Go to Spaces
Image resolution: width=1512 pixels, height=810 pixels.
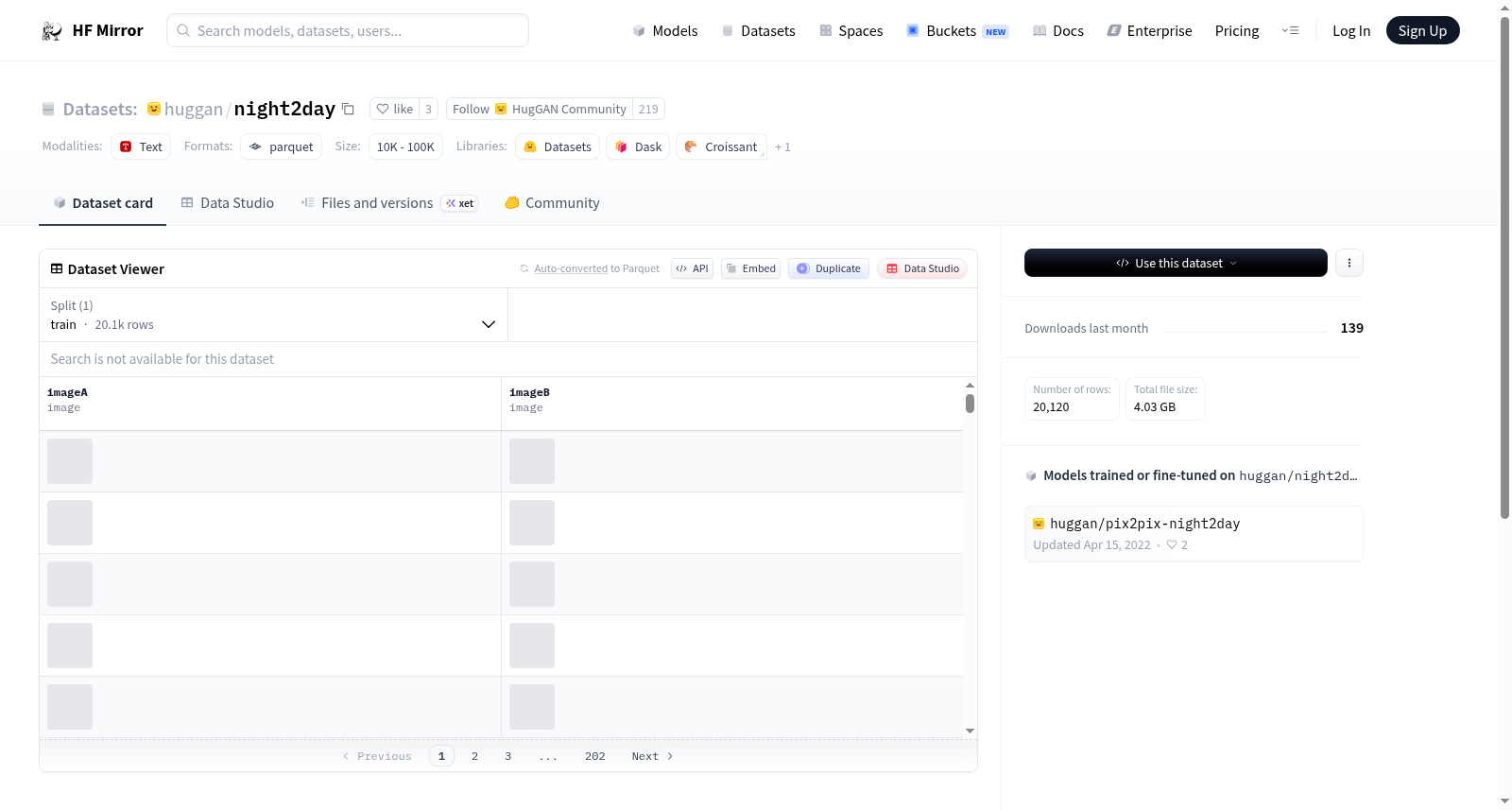tap(850, 30)
